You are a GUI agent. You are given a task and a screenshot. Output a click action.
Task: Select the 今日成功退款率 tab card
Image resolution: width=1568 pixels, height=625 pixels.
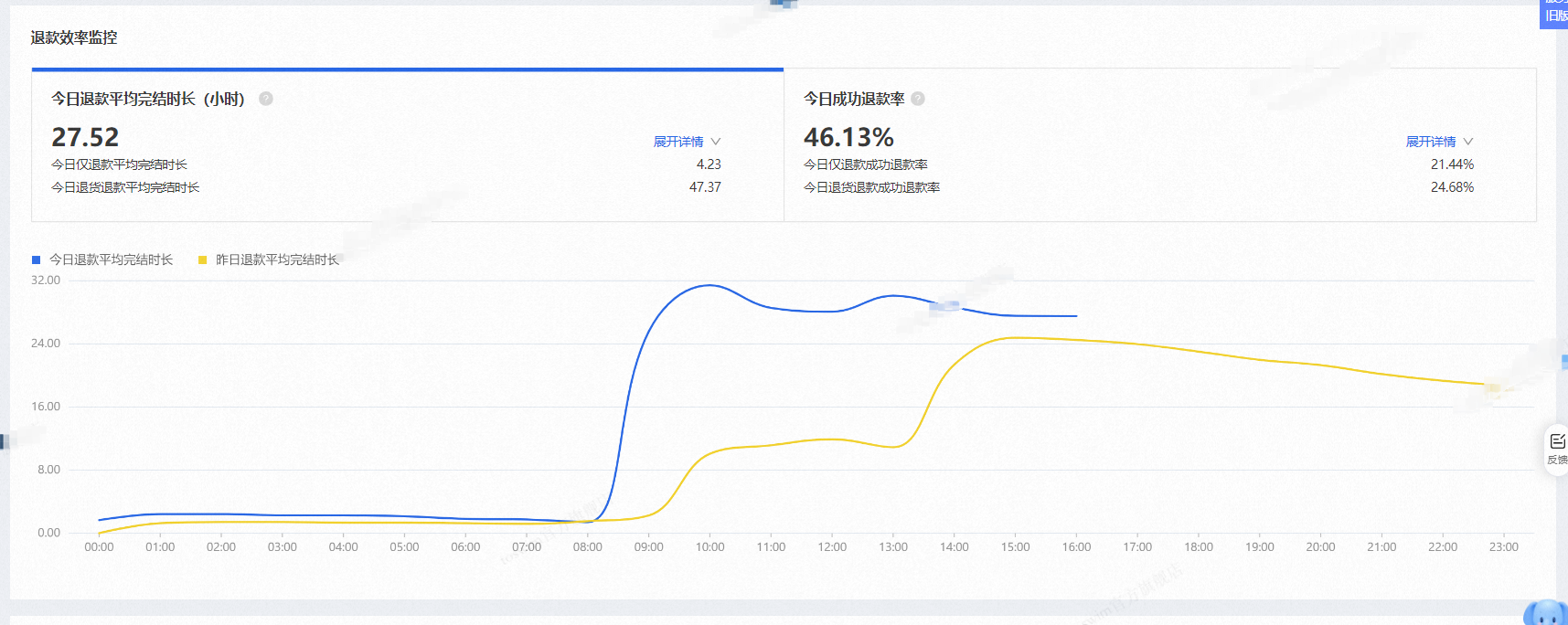(x=1160, y=145)
